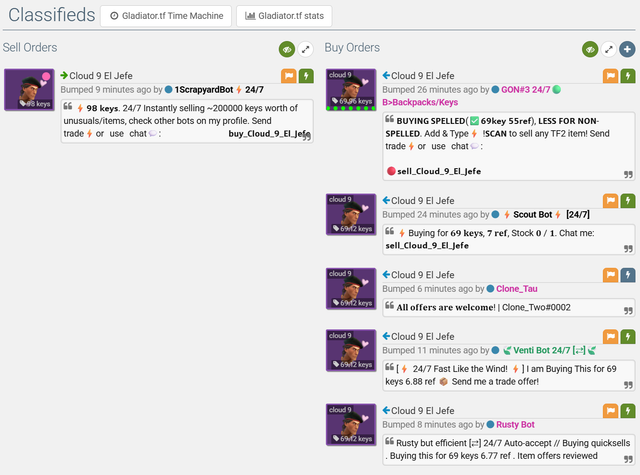Open Gladiator.tf Time Machine

coord(166,16)
